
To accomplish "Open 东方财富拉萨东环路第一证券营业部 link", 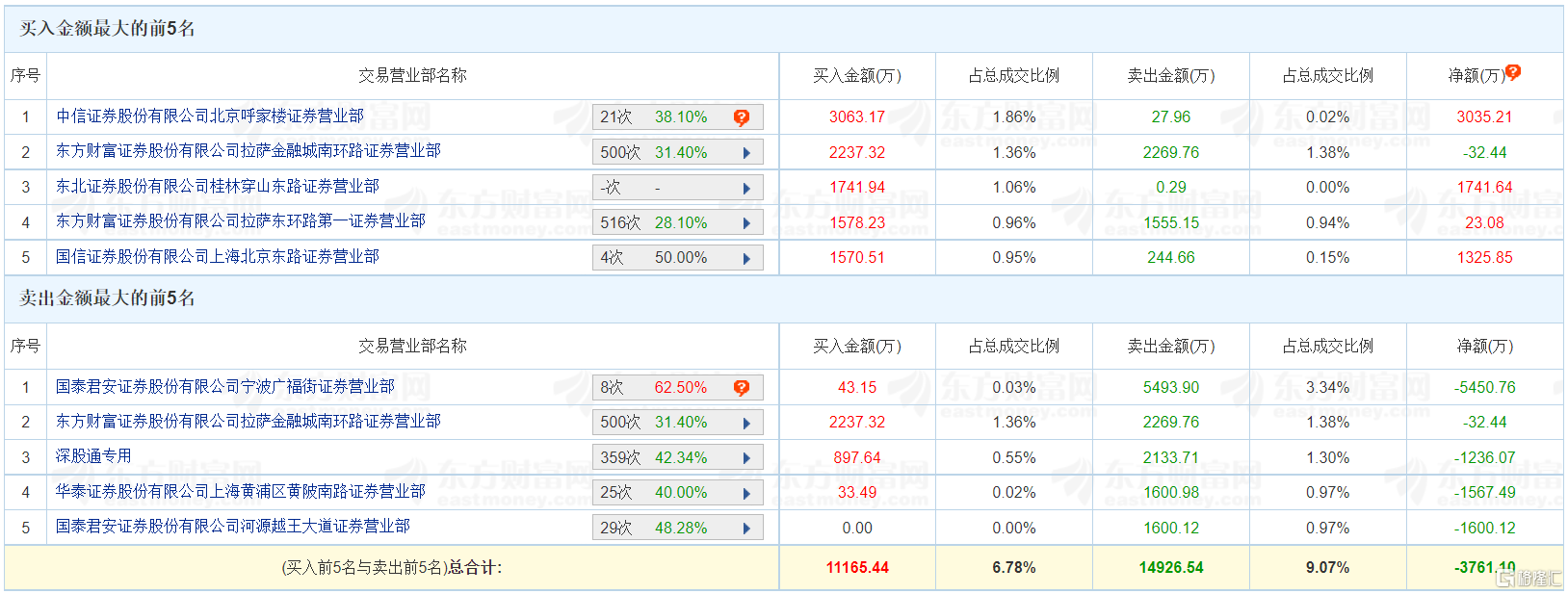I will click(x=241, y=220).
